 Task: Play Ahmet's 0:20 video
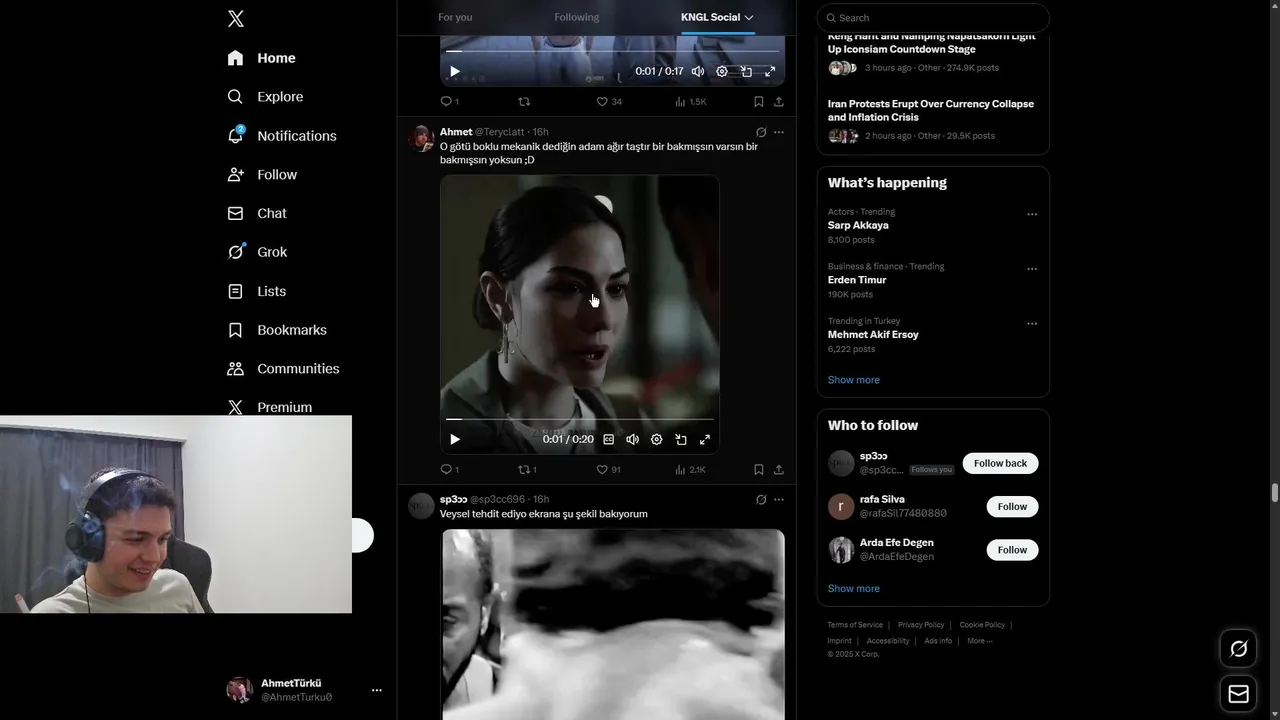455,440
